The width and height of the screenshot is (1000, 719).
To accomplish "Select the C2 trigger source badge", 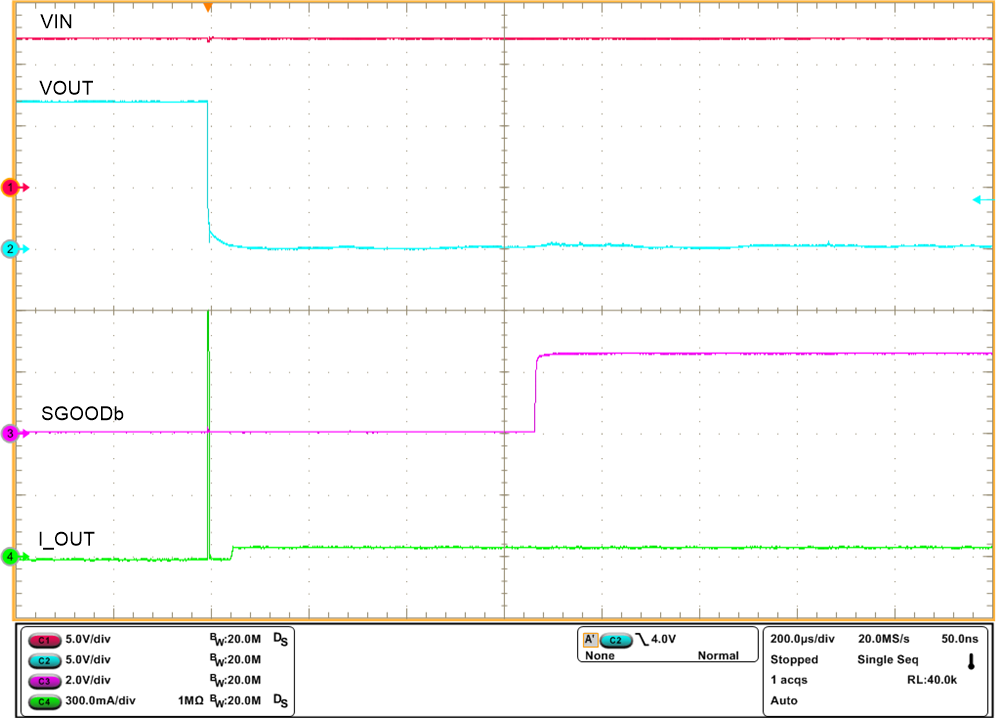I will coord(616,640).
